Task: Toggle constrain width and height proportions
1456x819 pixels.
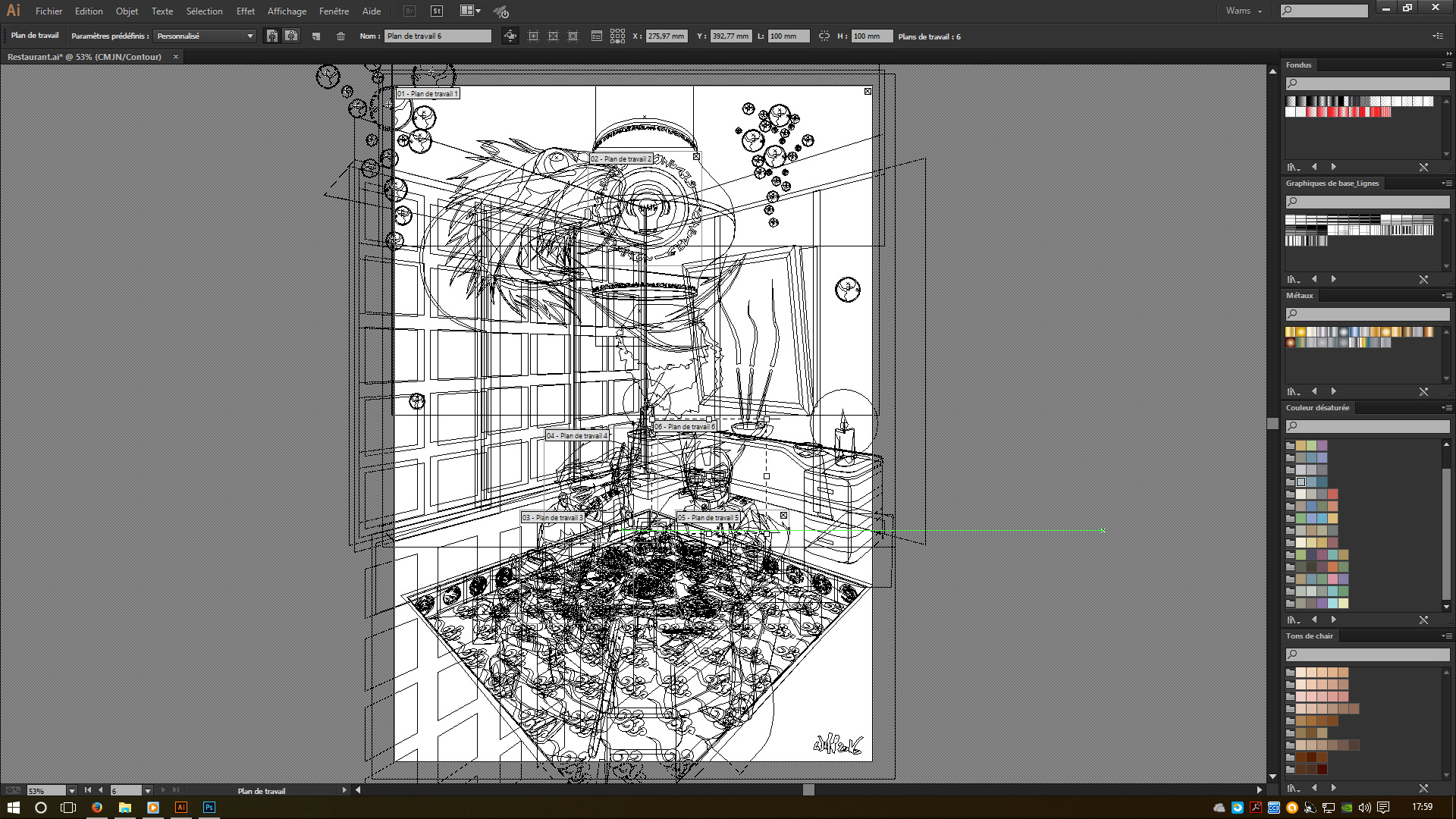Action: [x=824, y=36]
